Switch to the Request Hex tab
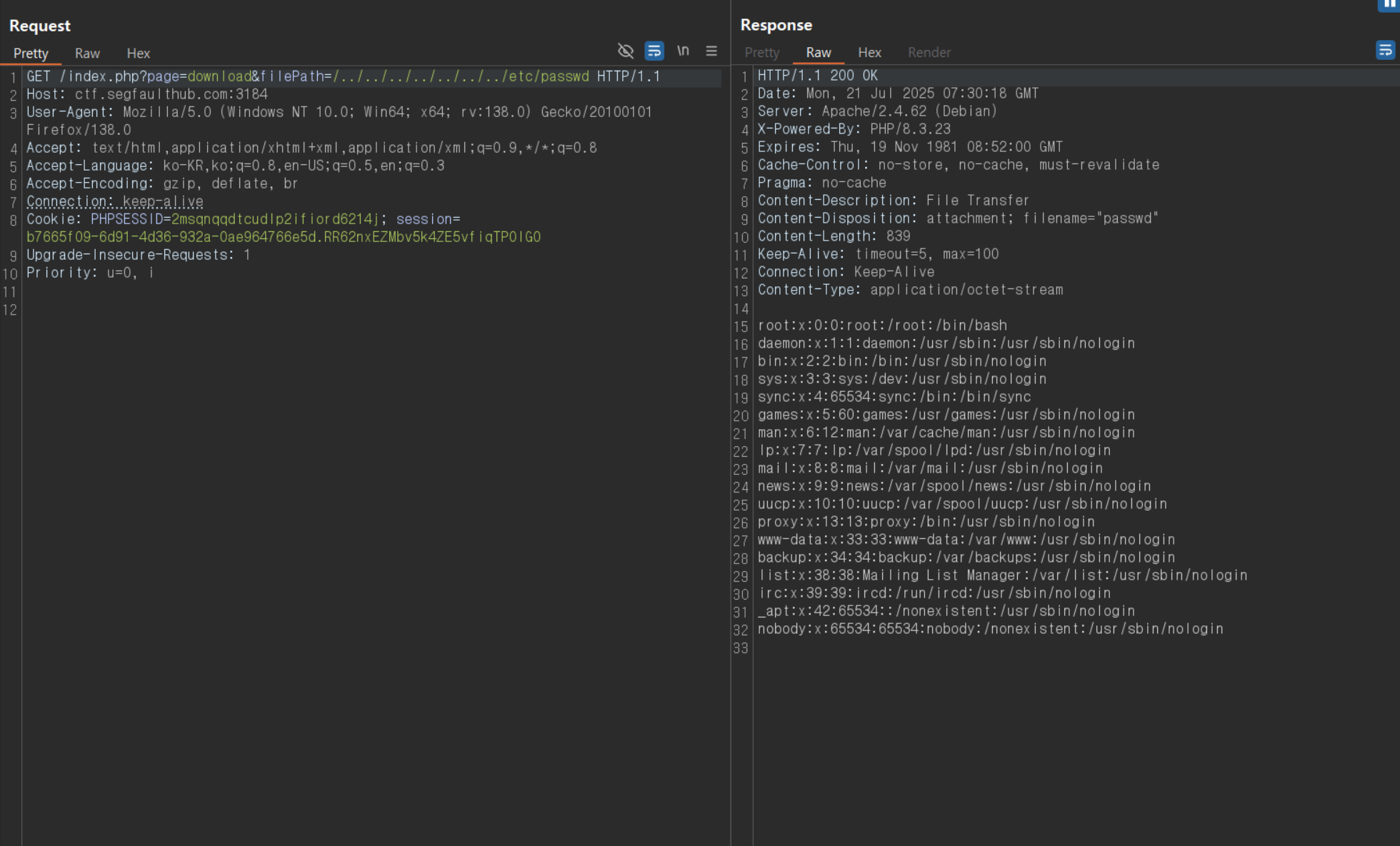This screenshot has height=846, width=1400. [x=138, y=54]
